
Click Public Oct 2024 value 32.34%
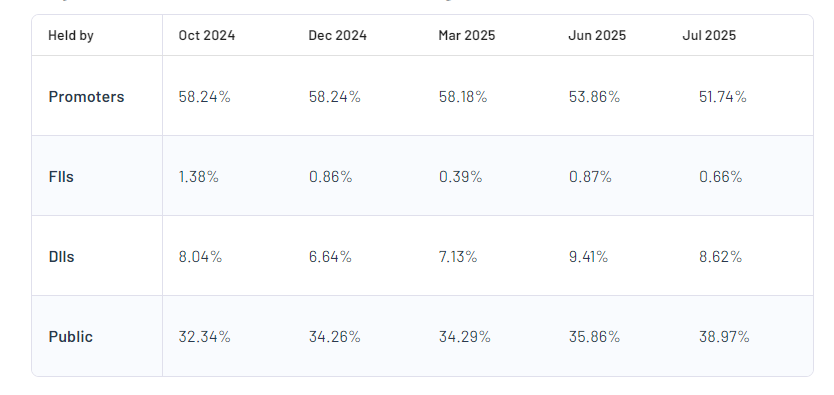204,337
